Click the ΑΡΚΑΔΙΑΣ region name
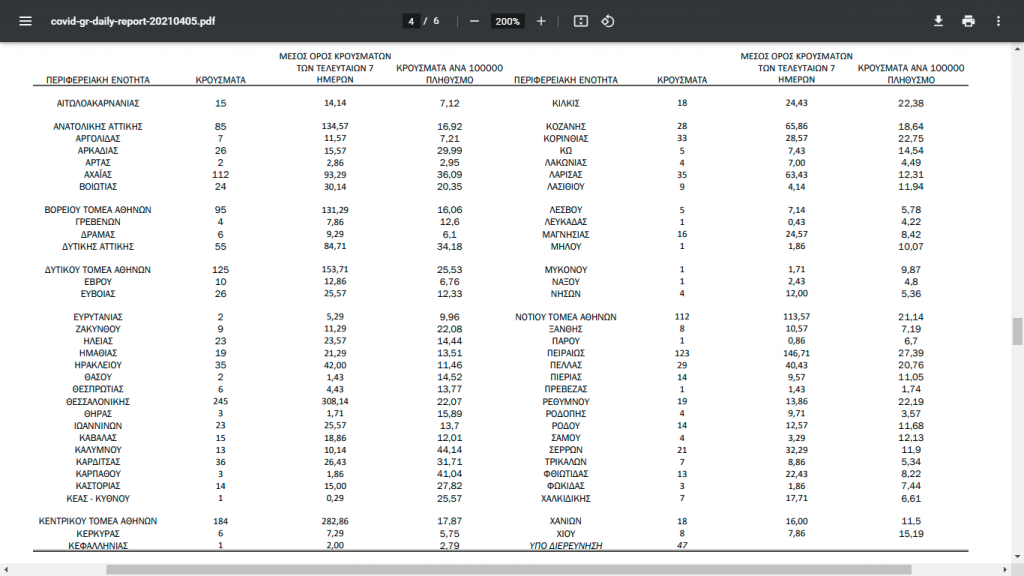The height and width of the screenshot is (576, 1024). [98, 151]
